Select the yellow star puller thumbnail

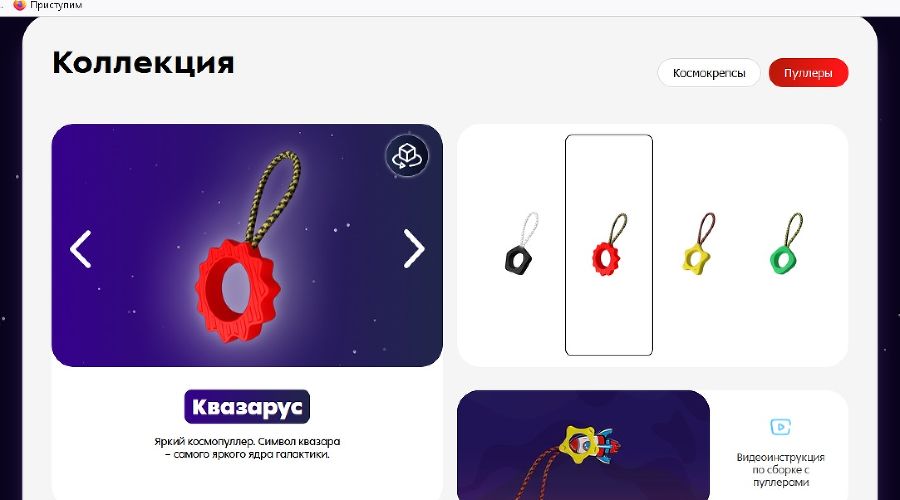click(699, 243)
